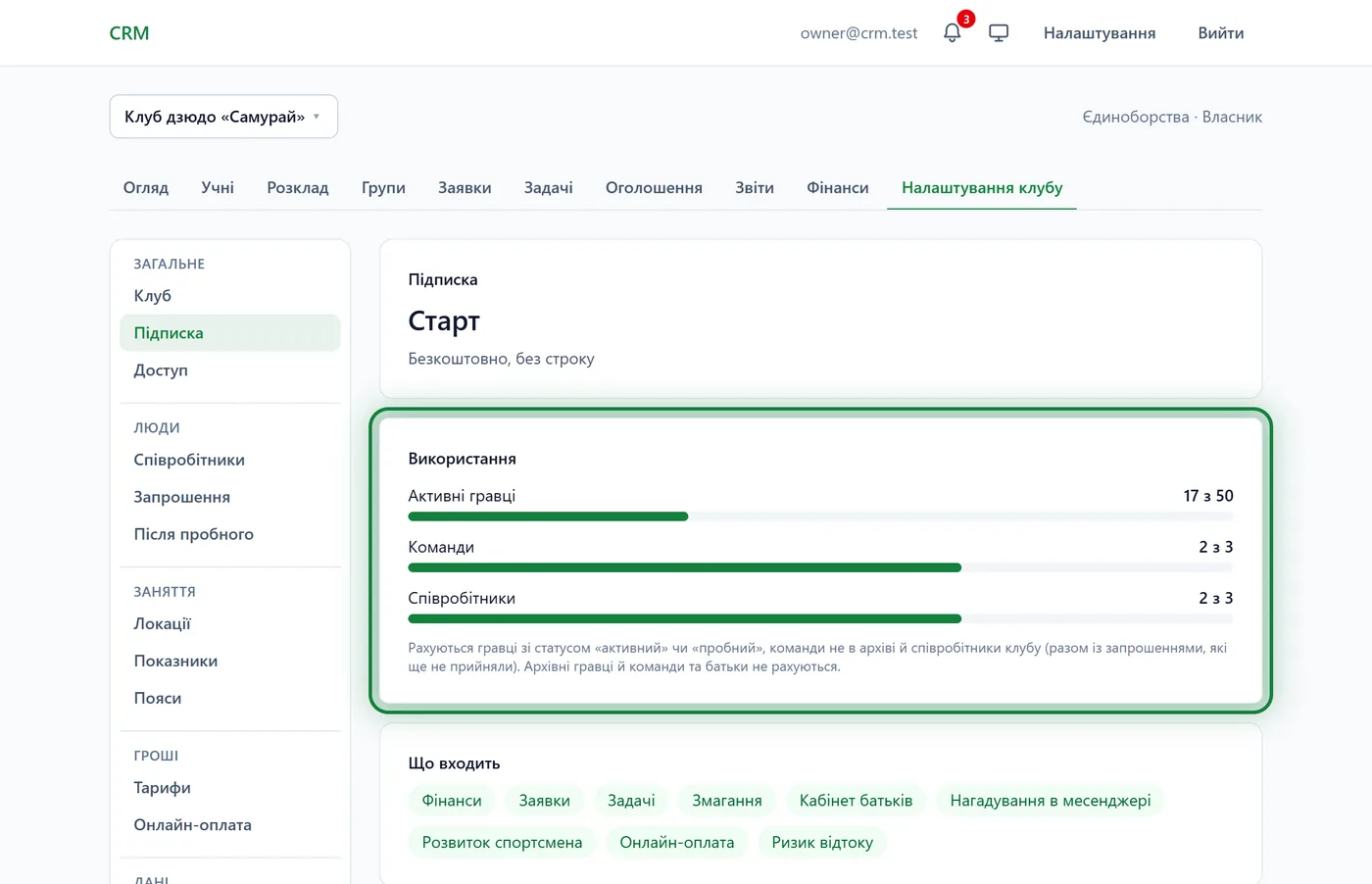Open Локації in the sidebar
This screenshot has width=1372, height=884.
tap(230, 624)
